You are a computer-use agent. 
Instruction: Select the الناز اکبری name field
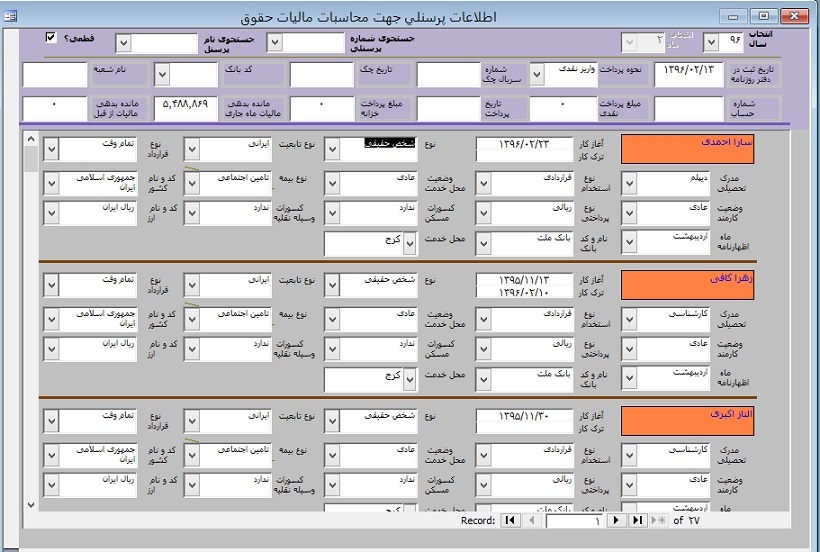pyautogui.click(x=687, y=421)
